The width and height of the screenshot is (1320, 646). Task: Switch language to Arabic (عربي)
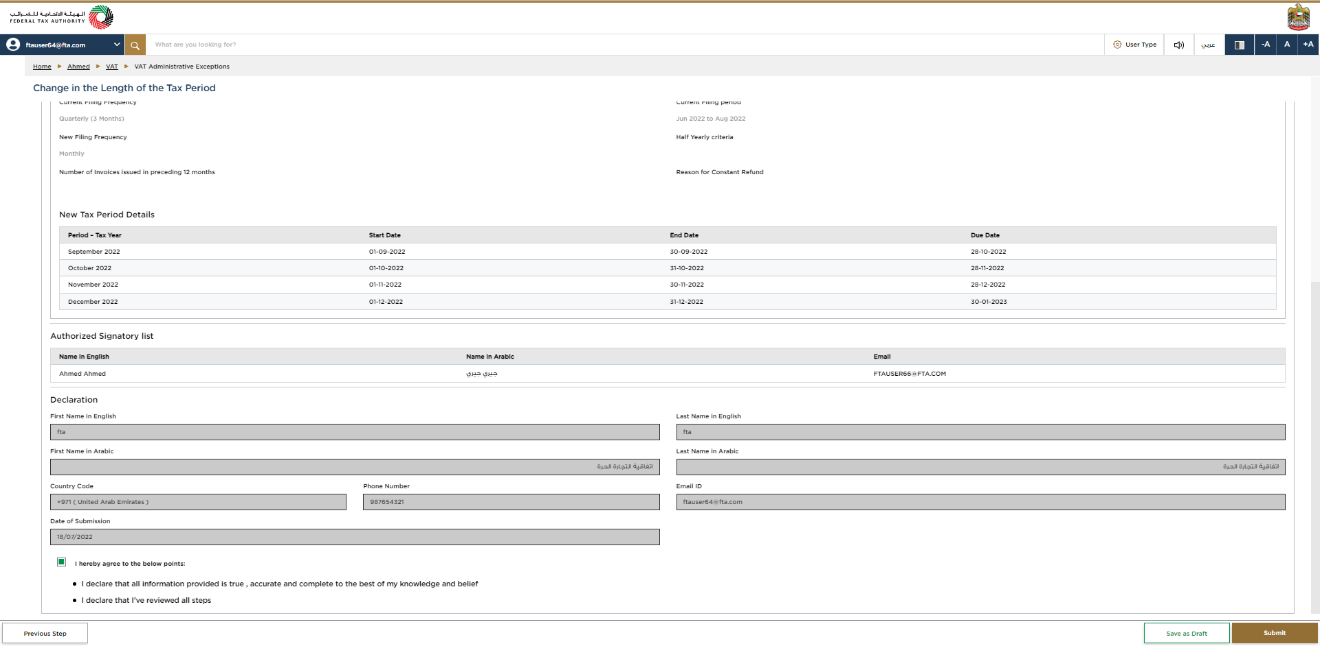tap(1208, 45)
